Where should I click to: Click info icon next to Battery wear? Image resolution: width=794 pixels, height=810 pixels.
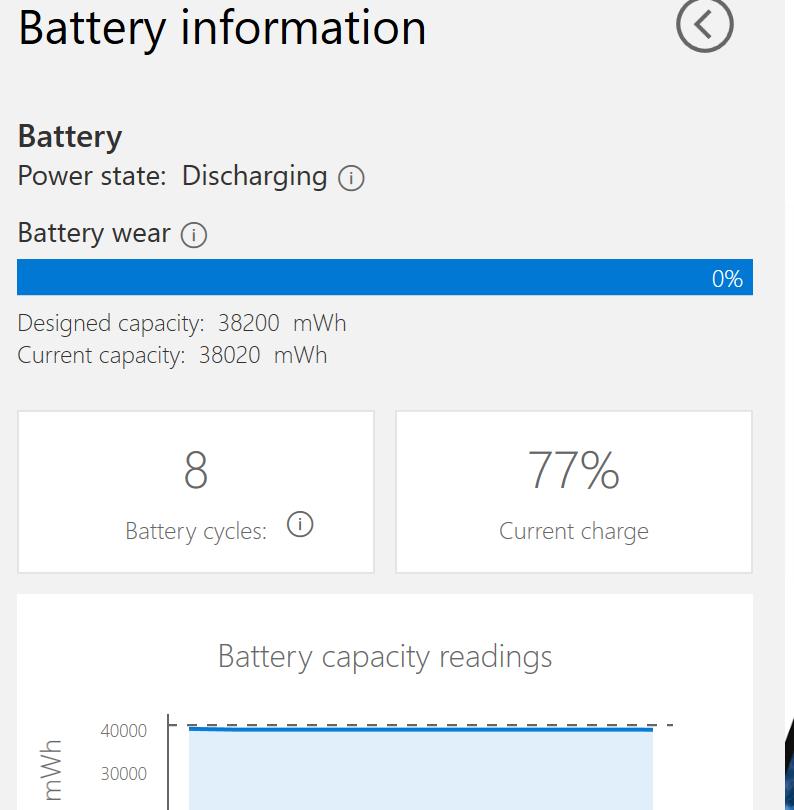(x=194, y=235)
